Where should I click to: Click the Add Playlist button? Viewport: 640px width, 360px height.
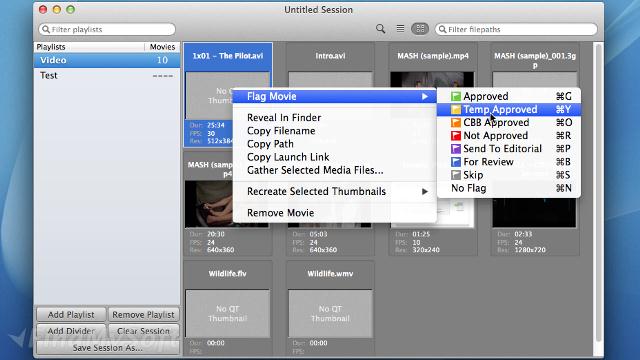tap(71, 315)
